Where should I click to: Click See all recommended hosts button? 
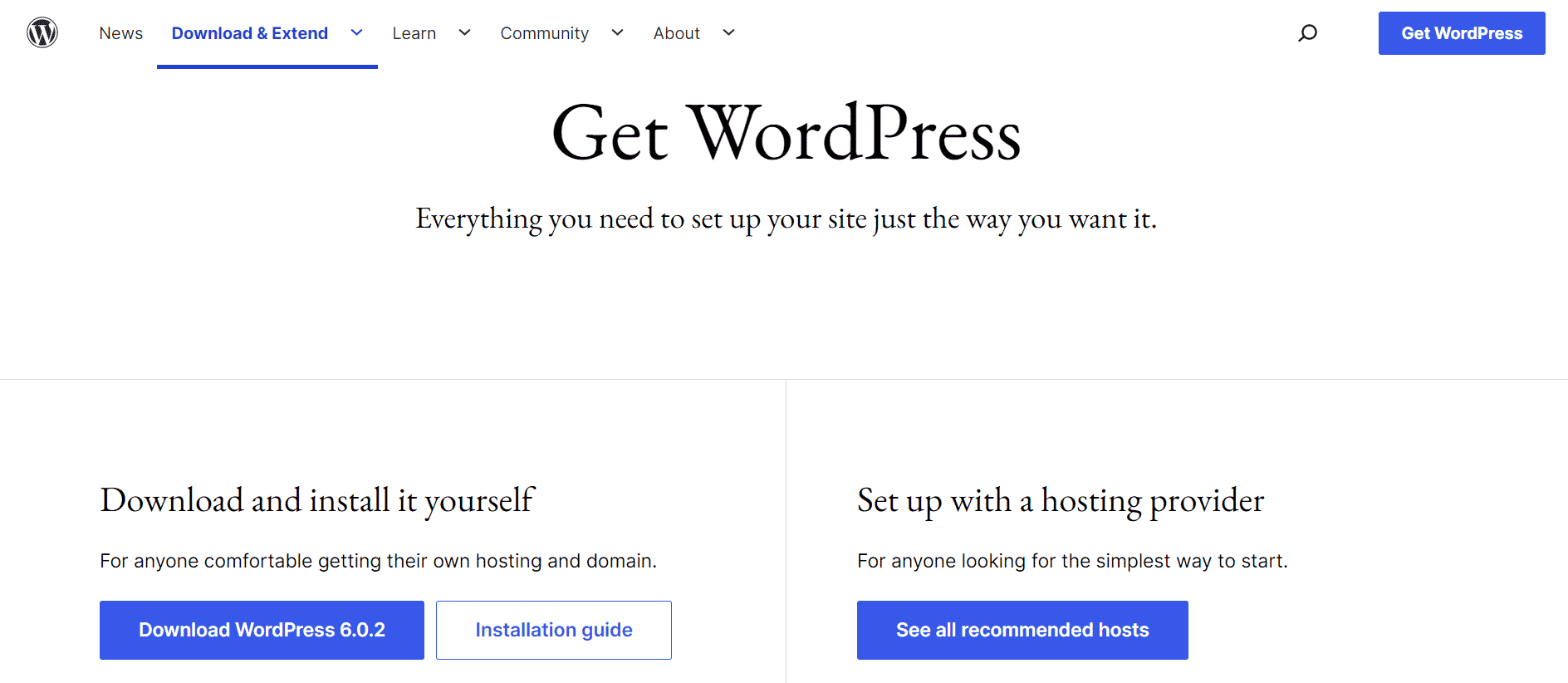pyautogui.click(x=1022, y=630)
